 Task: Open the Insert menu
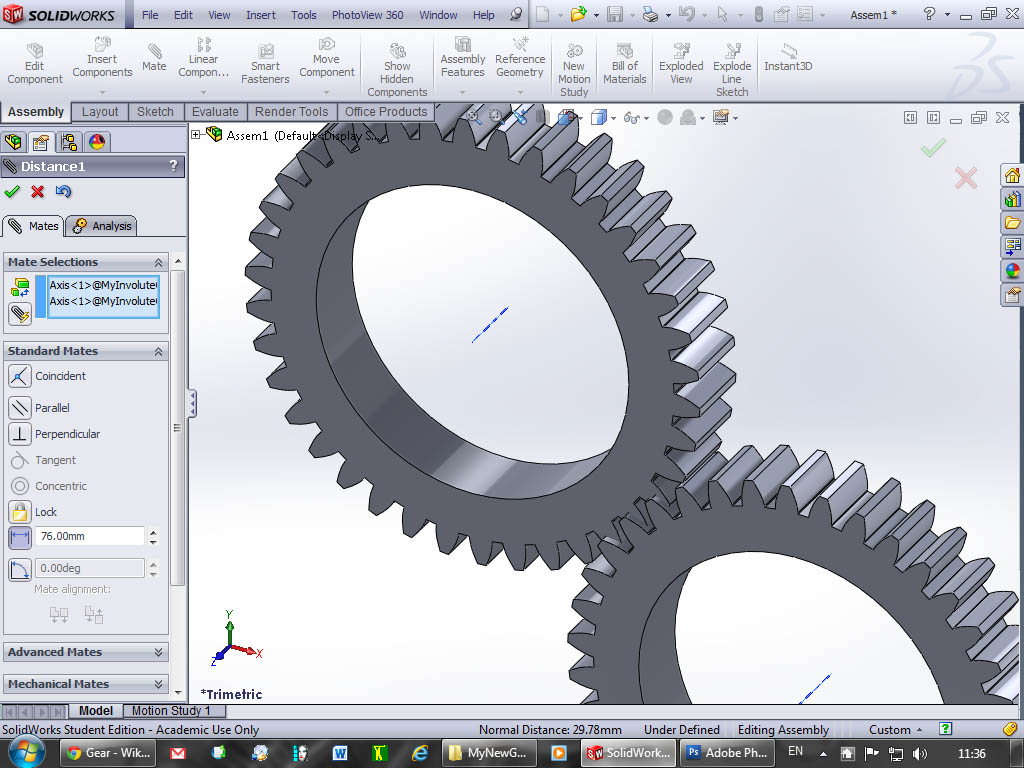coord(261,14)
